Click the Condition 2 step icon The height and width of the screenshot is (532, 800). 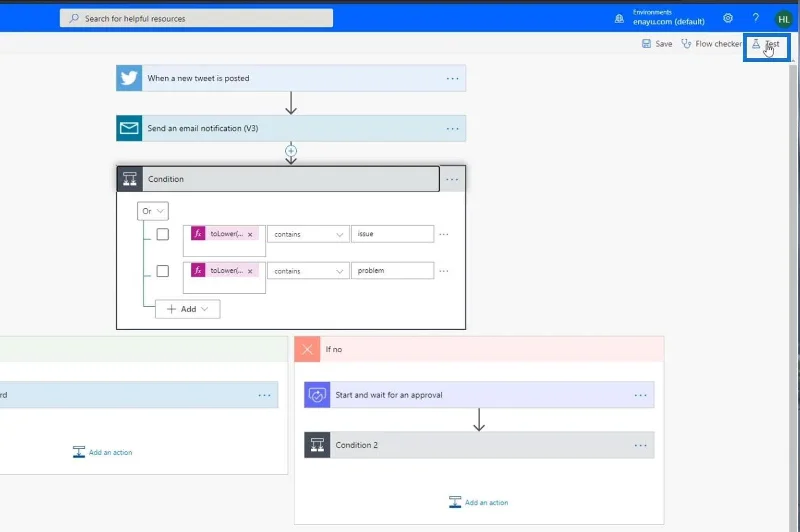tap(317, 445)
